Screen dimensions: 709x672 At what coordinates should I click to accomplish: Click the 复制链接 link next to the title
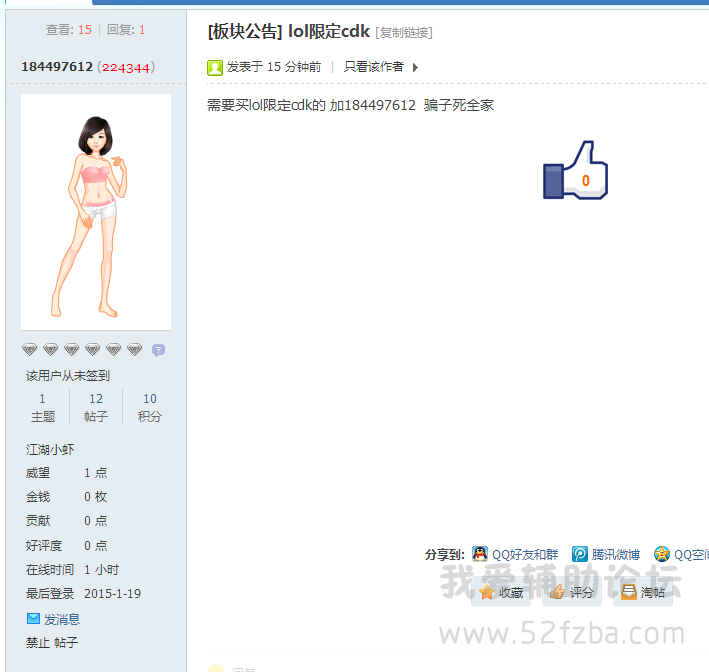(404, 33)
